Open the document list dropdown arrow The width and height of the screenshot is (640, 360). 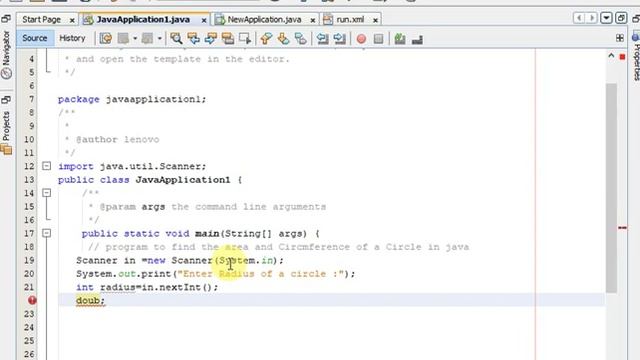[x=606, y=18]
